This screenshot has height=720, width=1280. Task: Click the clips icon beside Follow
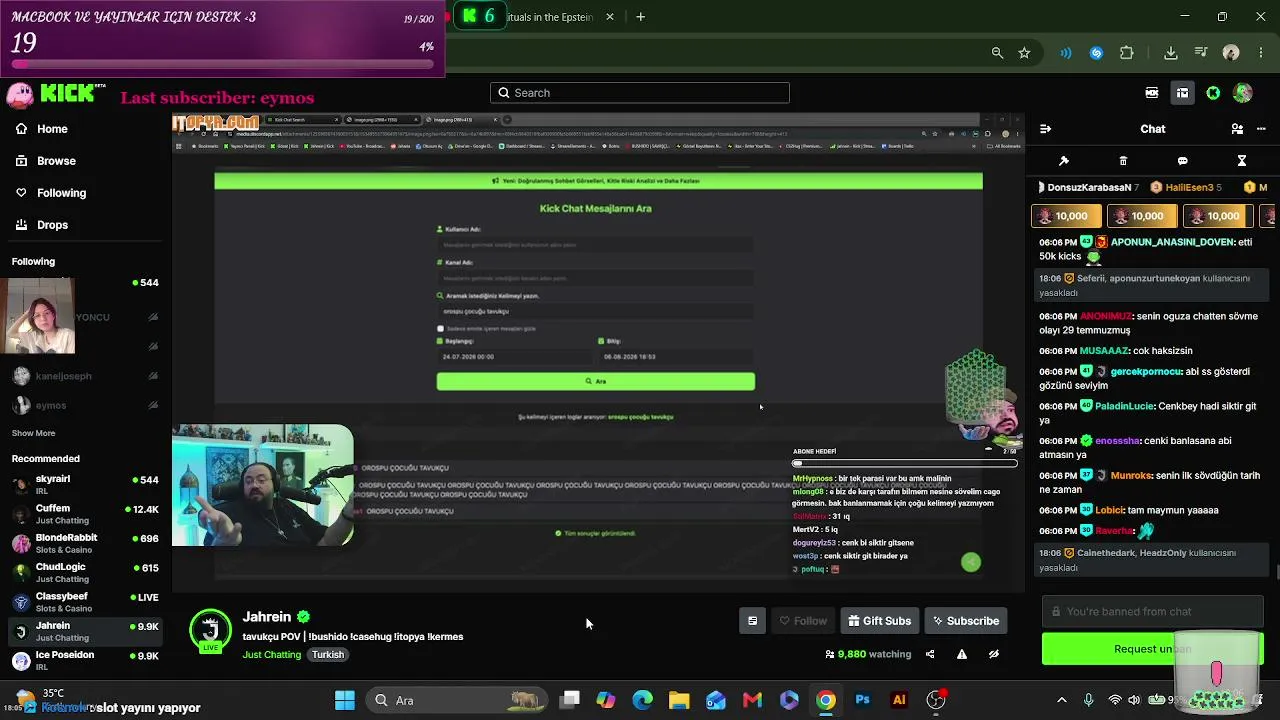(x=752, y=621)
